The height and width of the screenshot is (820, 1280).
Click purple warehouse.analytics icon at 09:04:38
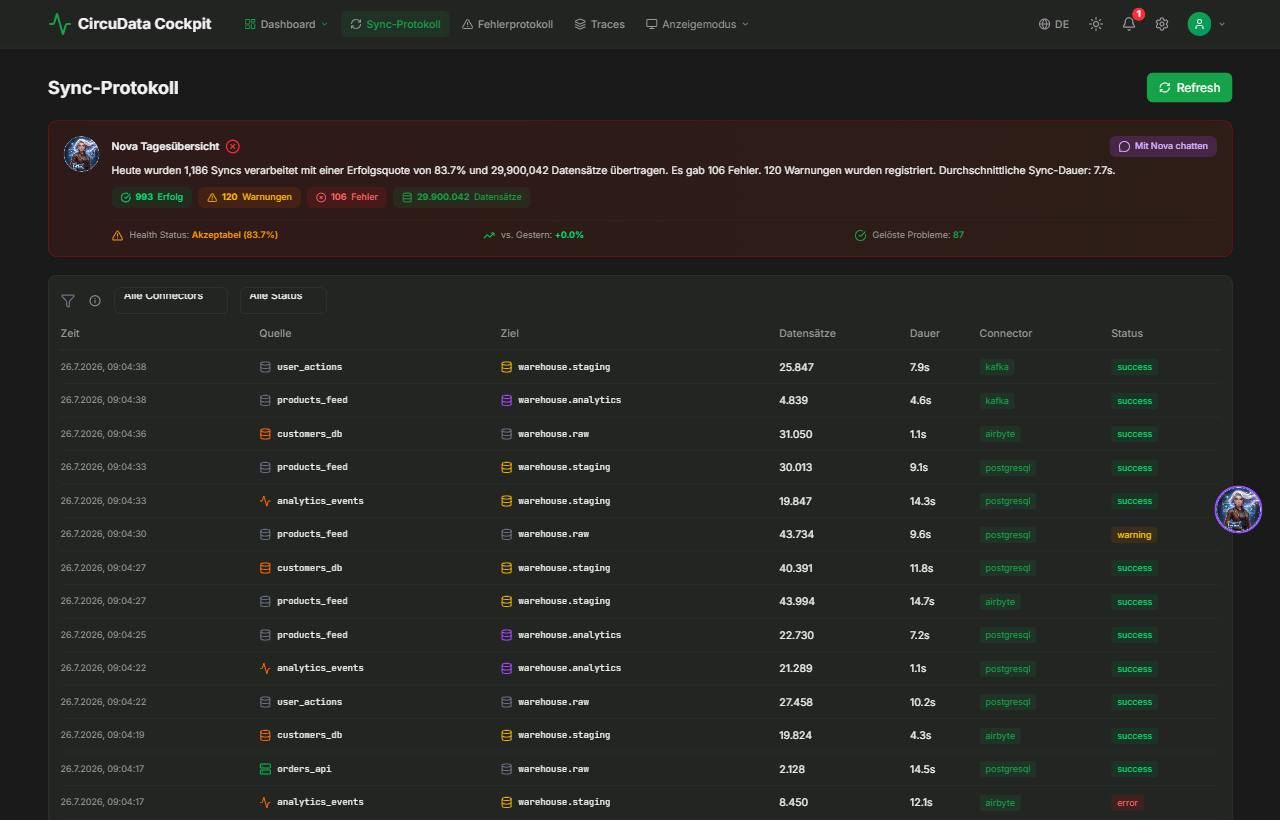point(506,400)
